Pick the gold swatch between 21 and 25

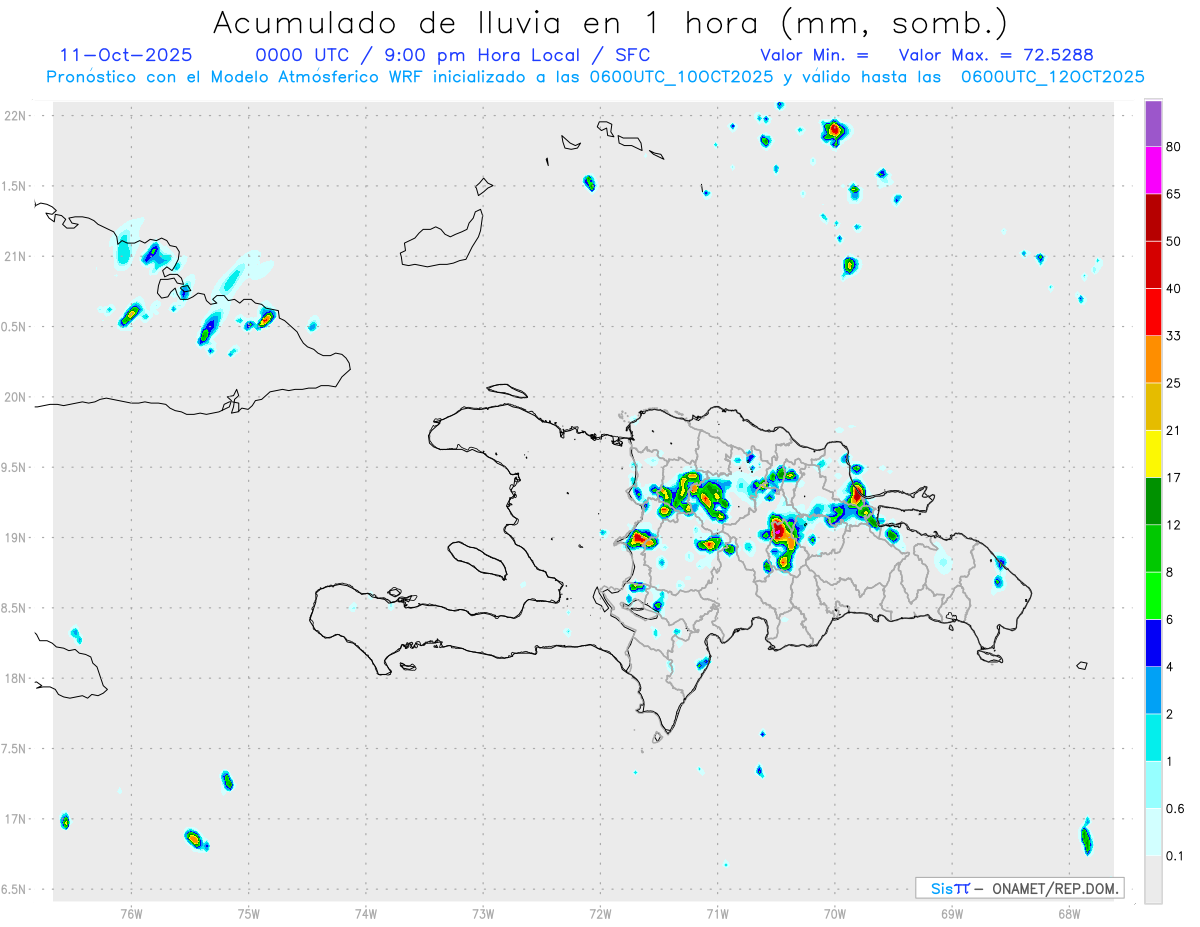[1154, 406]
